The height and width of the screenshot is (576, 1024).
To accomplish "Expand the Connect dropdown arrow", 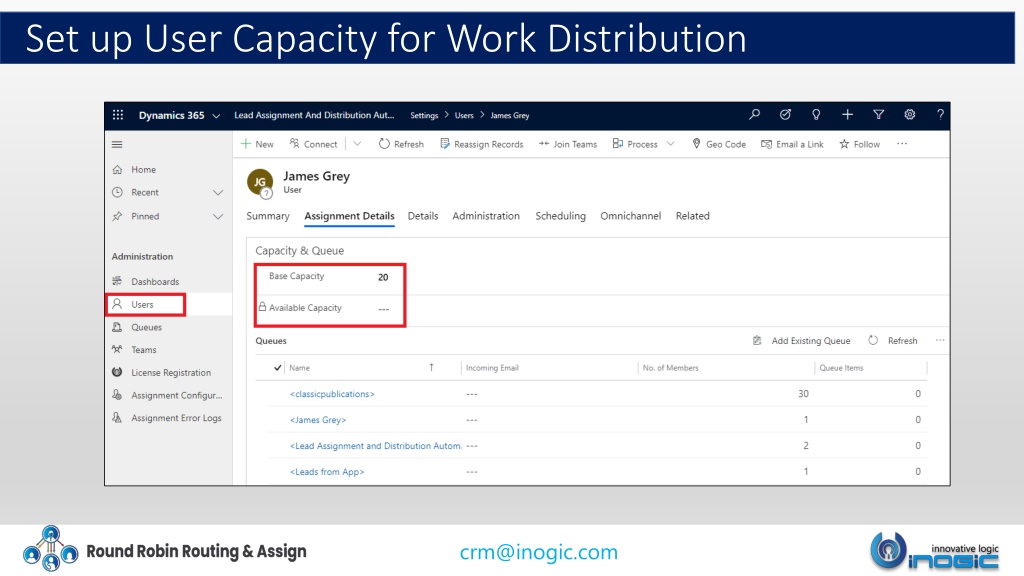I will coord(357,144).
